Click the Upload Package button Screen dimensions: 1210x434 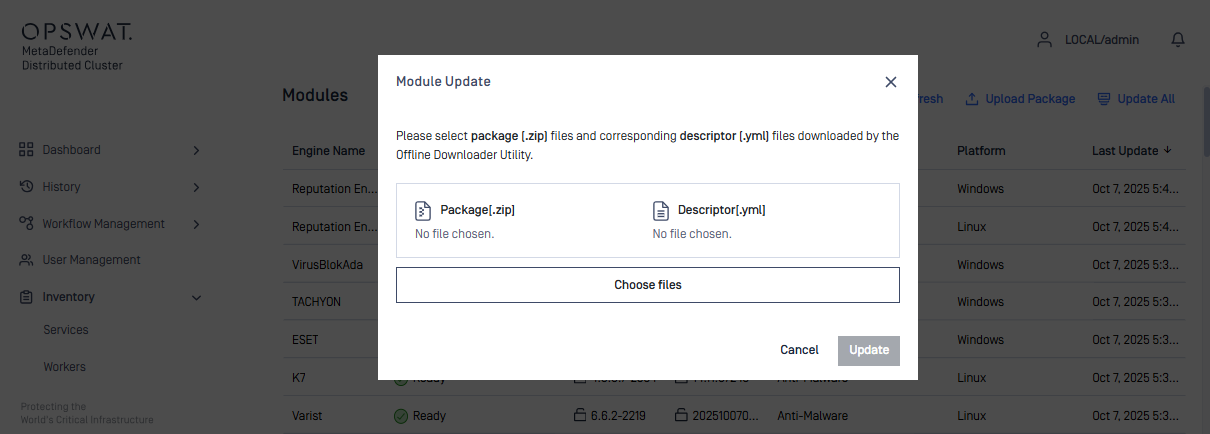tap(1020, 99)
